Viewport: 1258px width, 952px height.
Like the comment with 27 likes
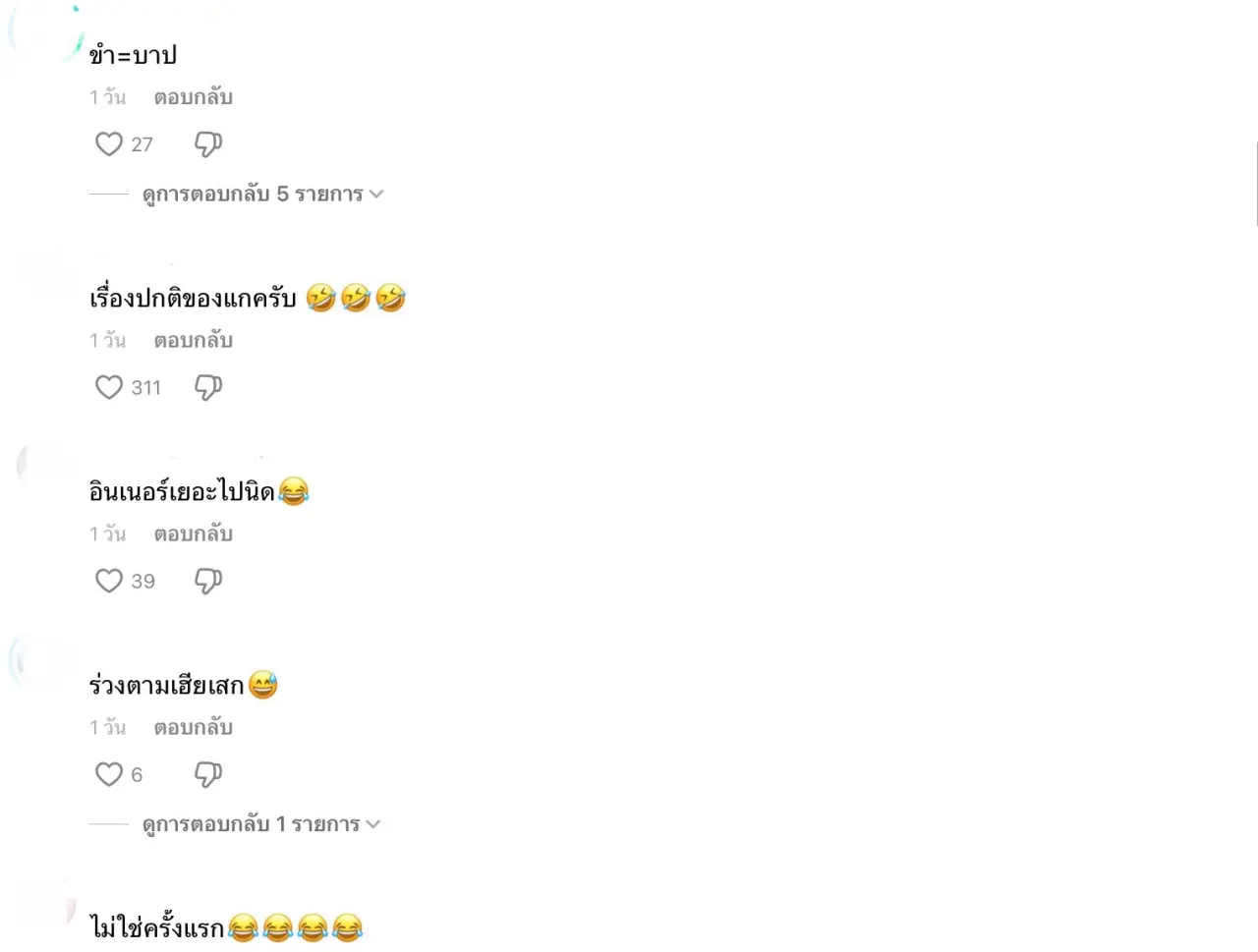[109, 144]
